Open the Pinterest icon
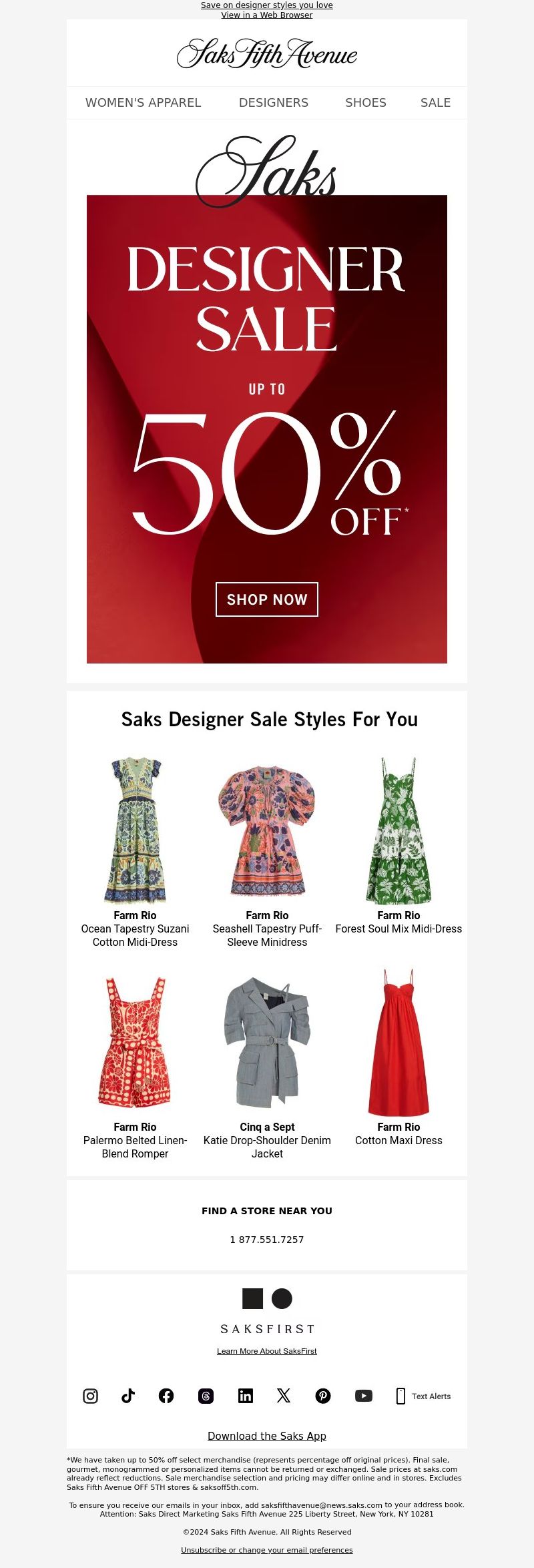The image size is (534, 1568). point(323,1396)
